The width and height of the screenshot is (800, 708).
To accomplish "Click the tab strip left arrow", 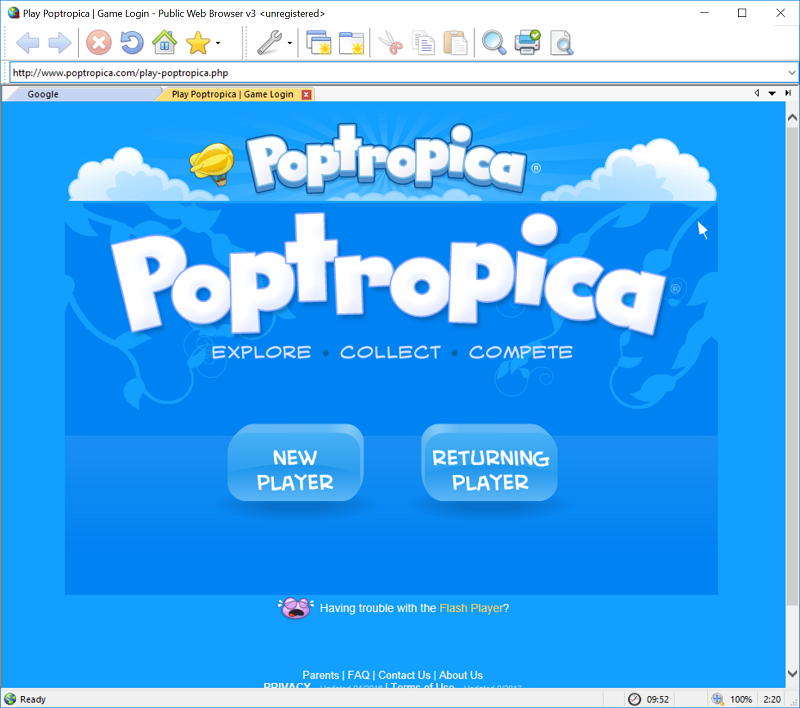I will tap(757, 93).
